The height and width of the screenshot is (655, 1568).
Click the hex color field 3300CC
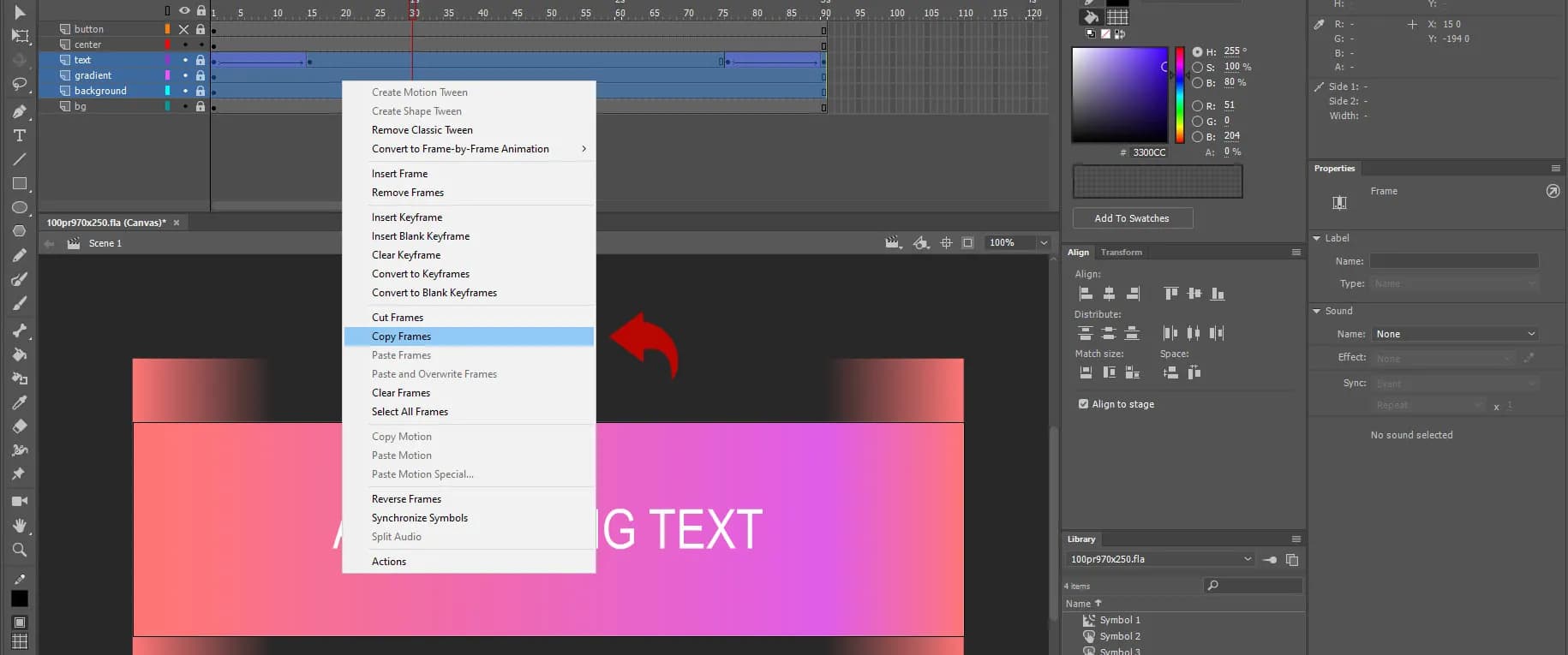(1149, 152)
